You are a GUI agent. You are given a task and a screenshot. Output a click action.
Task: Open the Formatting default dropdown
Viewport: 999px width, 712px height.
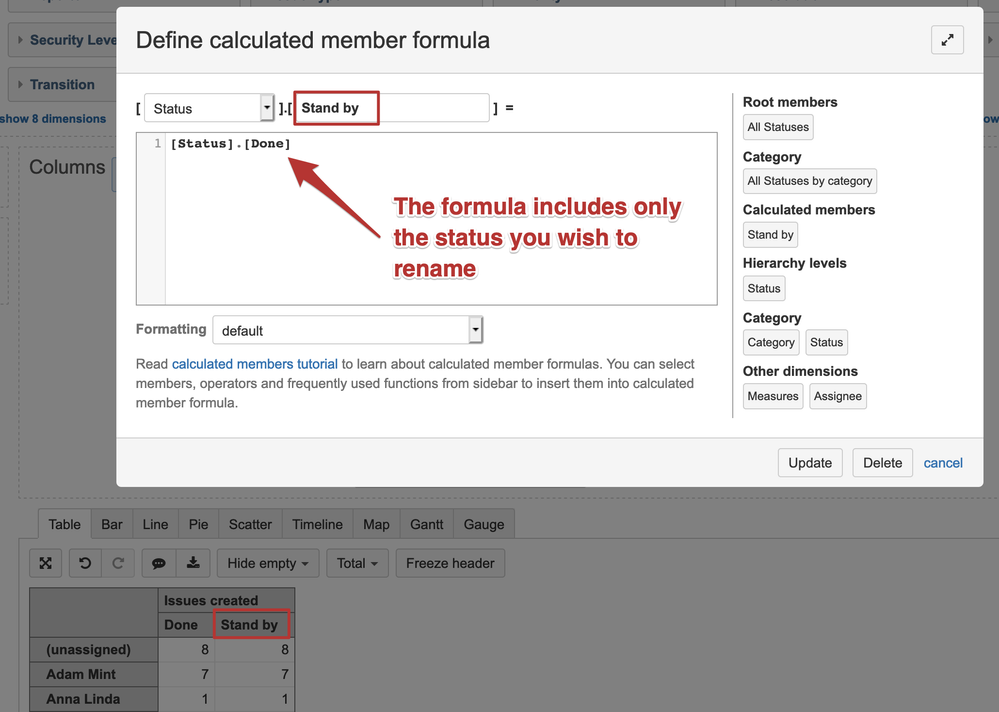coord(348,331)
